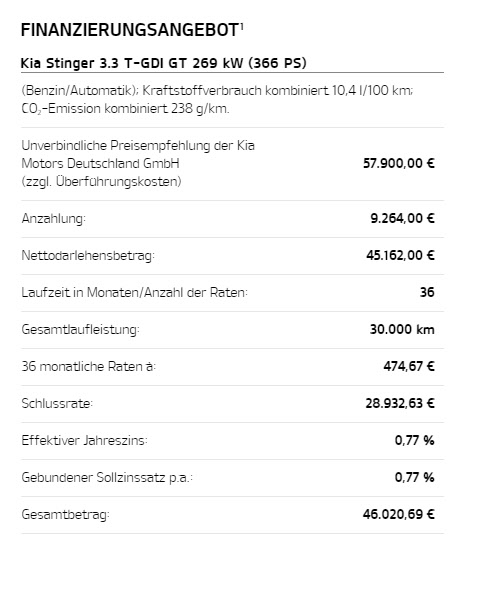Click the Kraftstoffverbrauch kombiniert description text
The width and height of the screenshot is (482, 591).
click(x=217, y=91)
